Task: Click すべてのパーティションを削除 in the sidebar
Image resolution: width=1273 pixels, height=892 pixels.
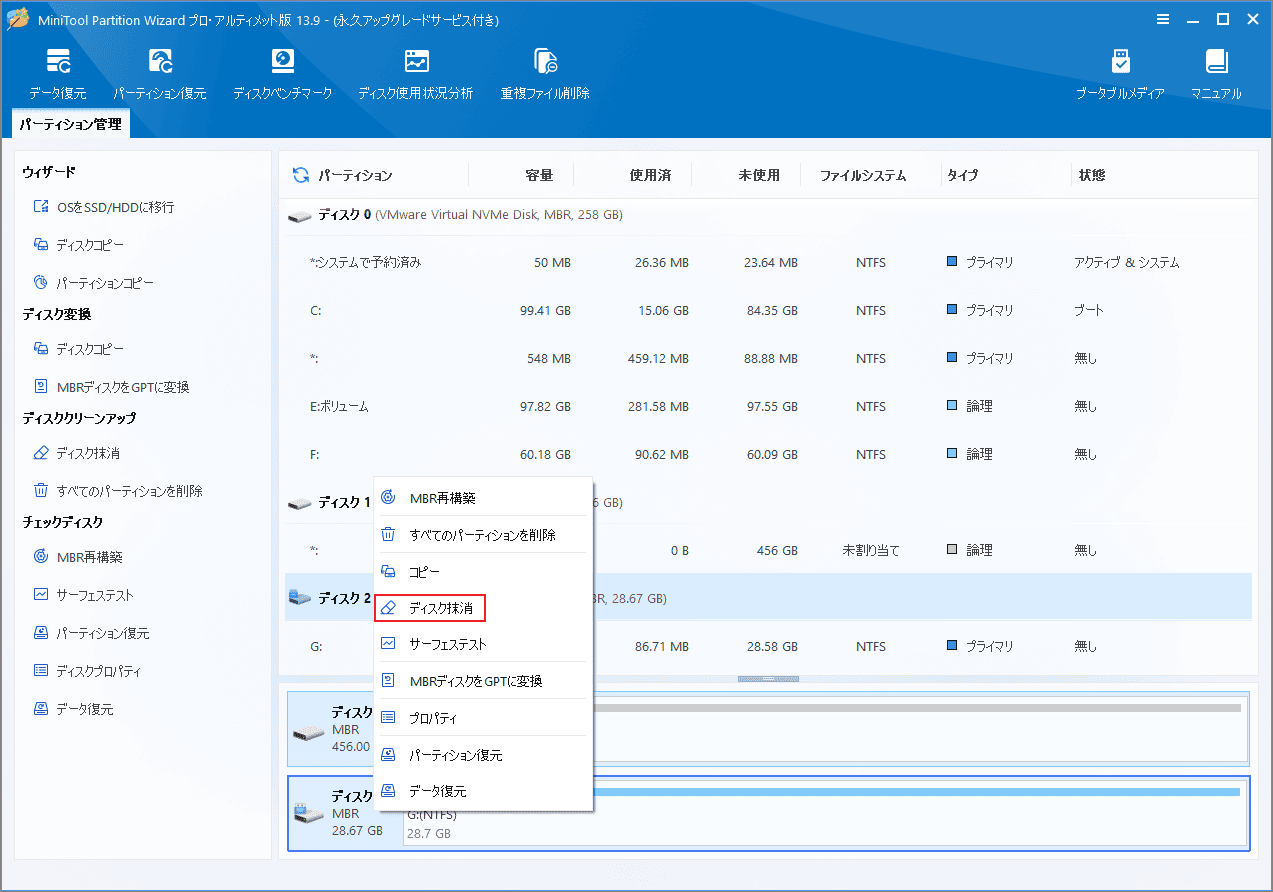Action: (x=118, y=491)
